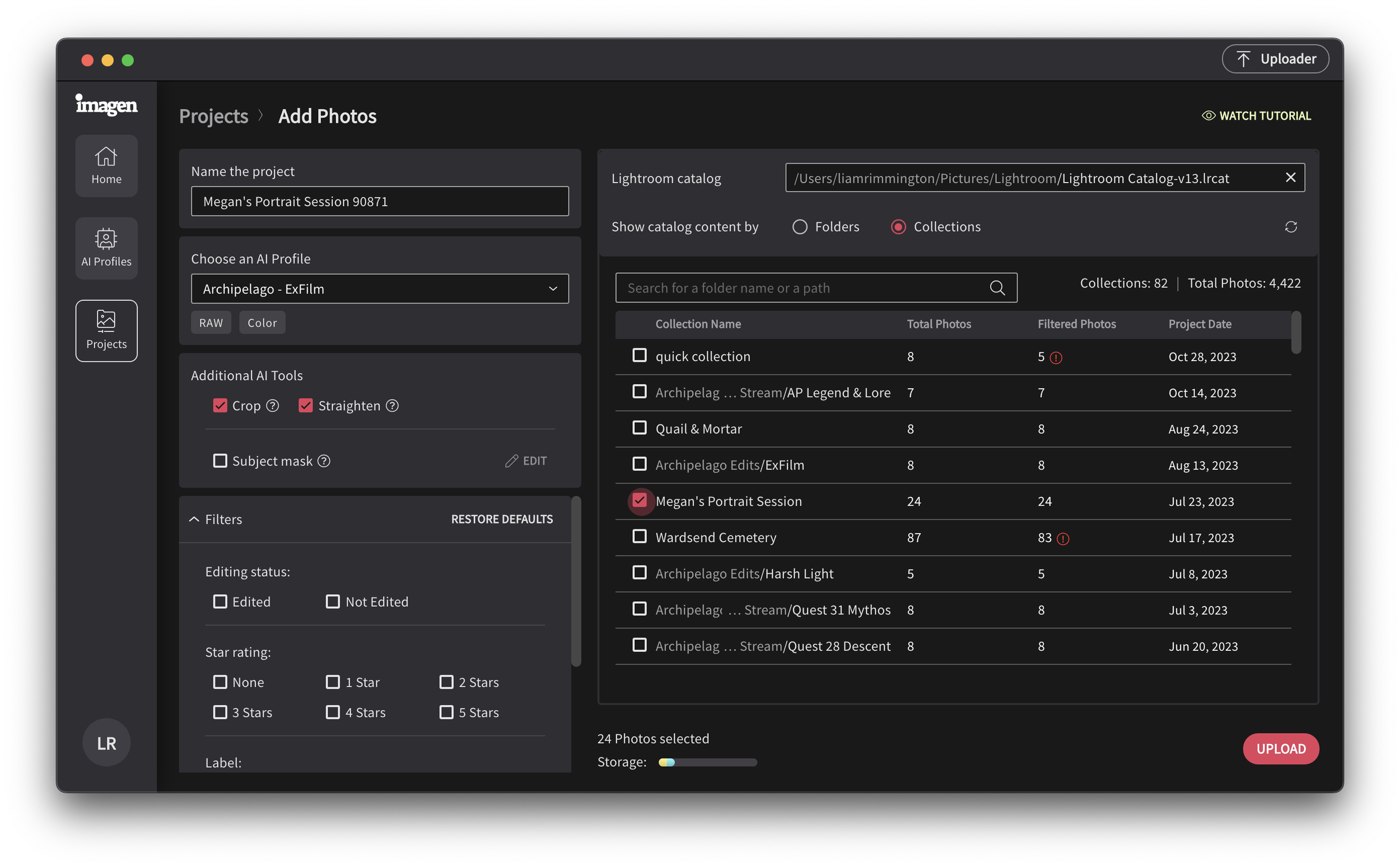1400x867 pixels.
Task: View warning icon for Wardsend Cemetery
Action: (1063, 539)
